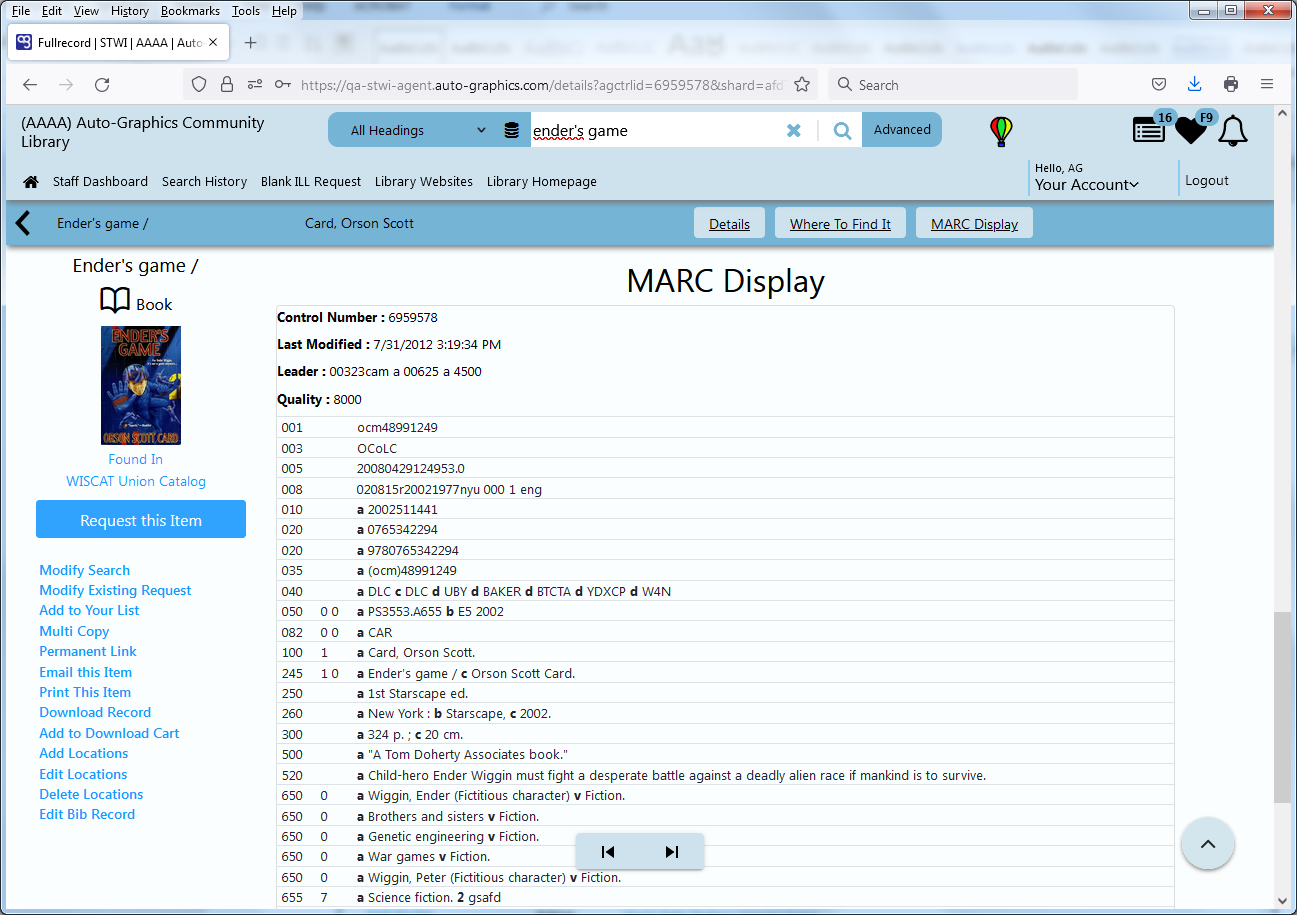Click the page vertical scrollbar thumb

pos(1282,707)
